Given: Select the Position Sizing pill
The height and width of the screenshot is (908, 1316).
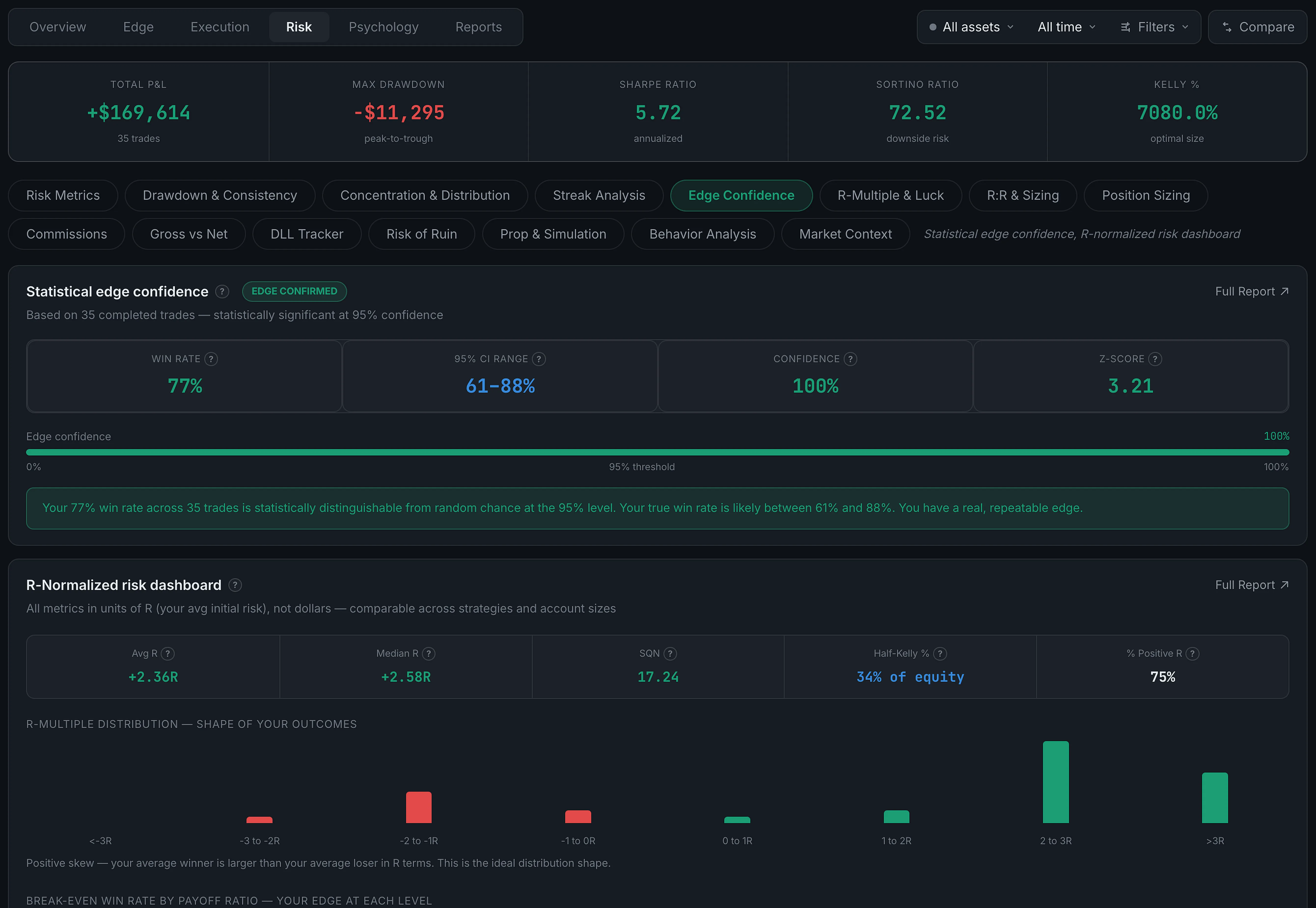Looking at the screenshot, I should coord(1146,195).
